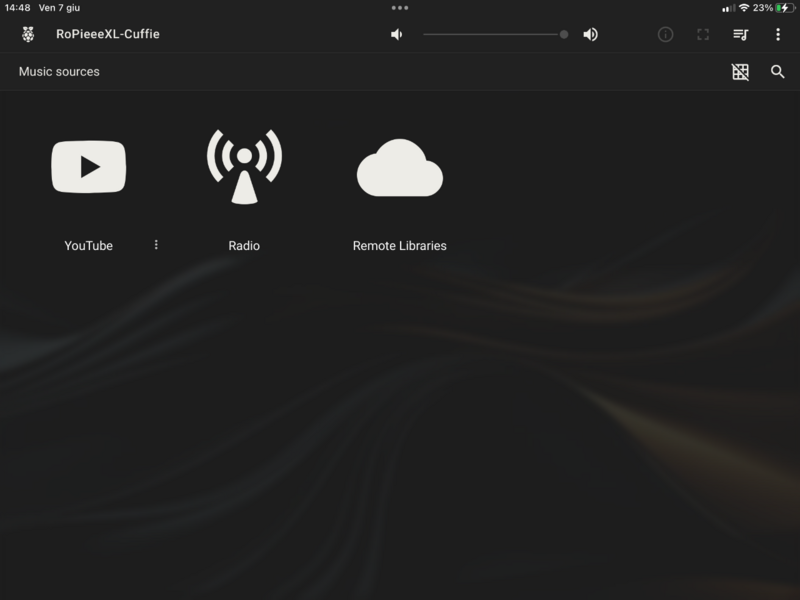The height and width of the screenshot is (600, 800).
Task: Toggle the fullscreen now playing view
Action: 703,34
